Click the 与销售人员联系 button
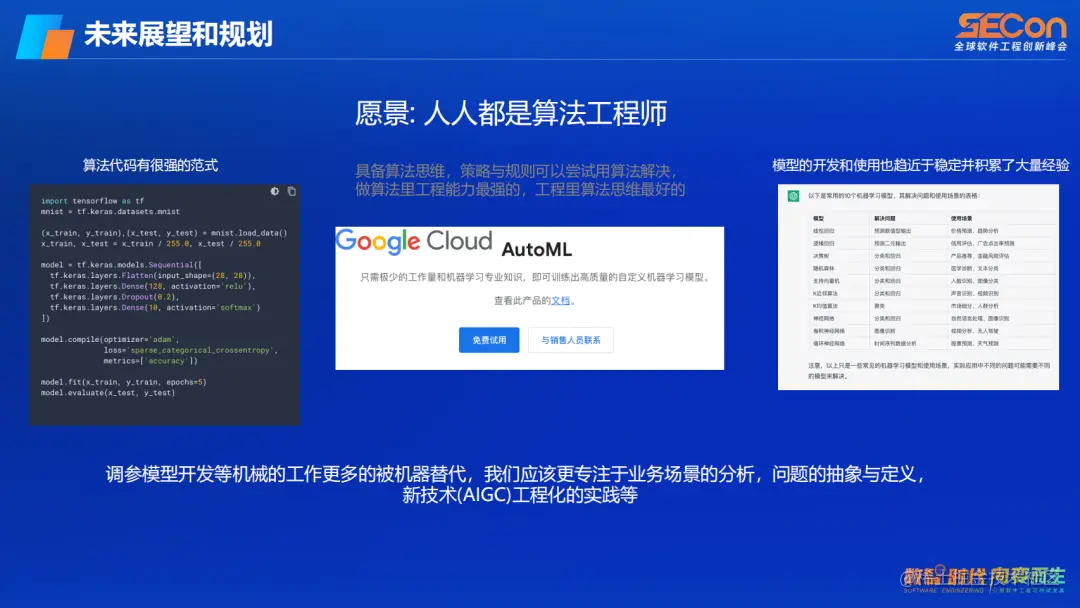Image resolution: width=1080 pixels, height=608 pixels. click(x=570, y=340)
